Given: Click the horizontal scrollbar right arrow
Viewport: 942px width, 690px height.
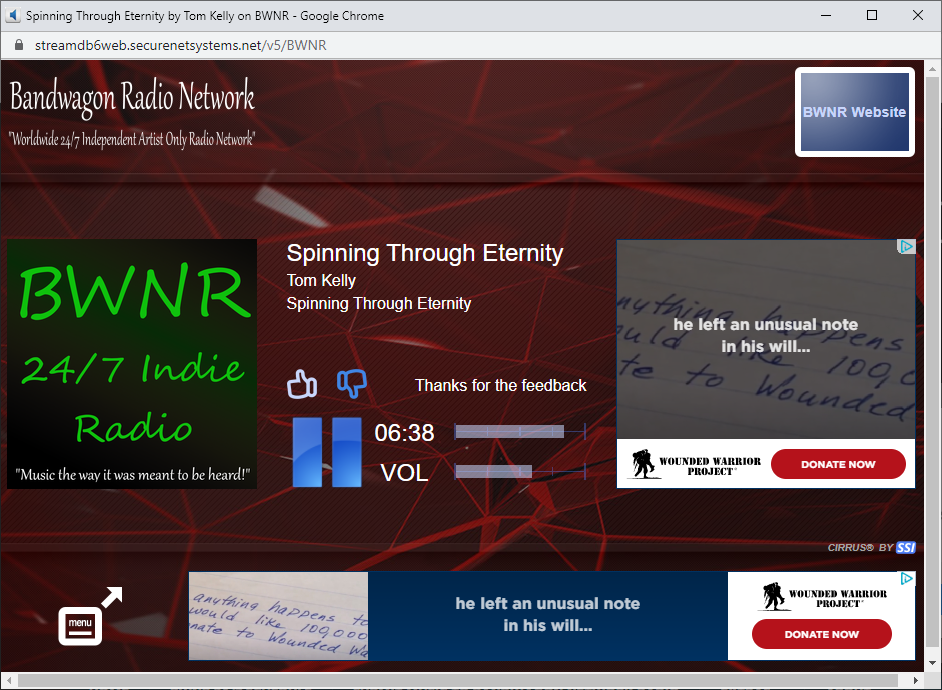Looking at the screenshot, I should [916, 680].
